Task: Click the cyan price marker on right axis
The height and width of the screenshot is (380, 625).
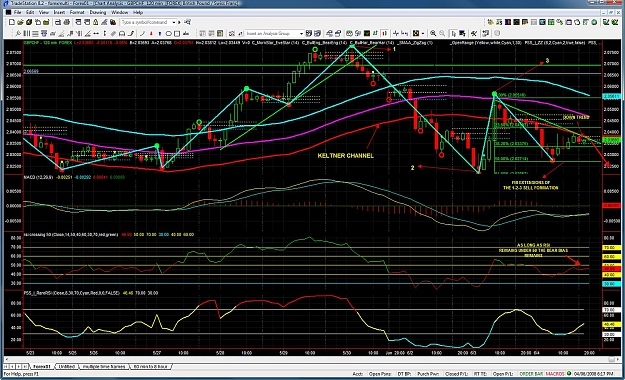Action: [x=611, y=96]
